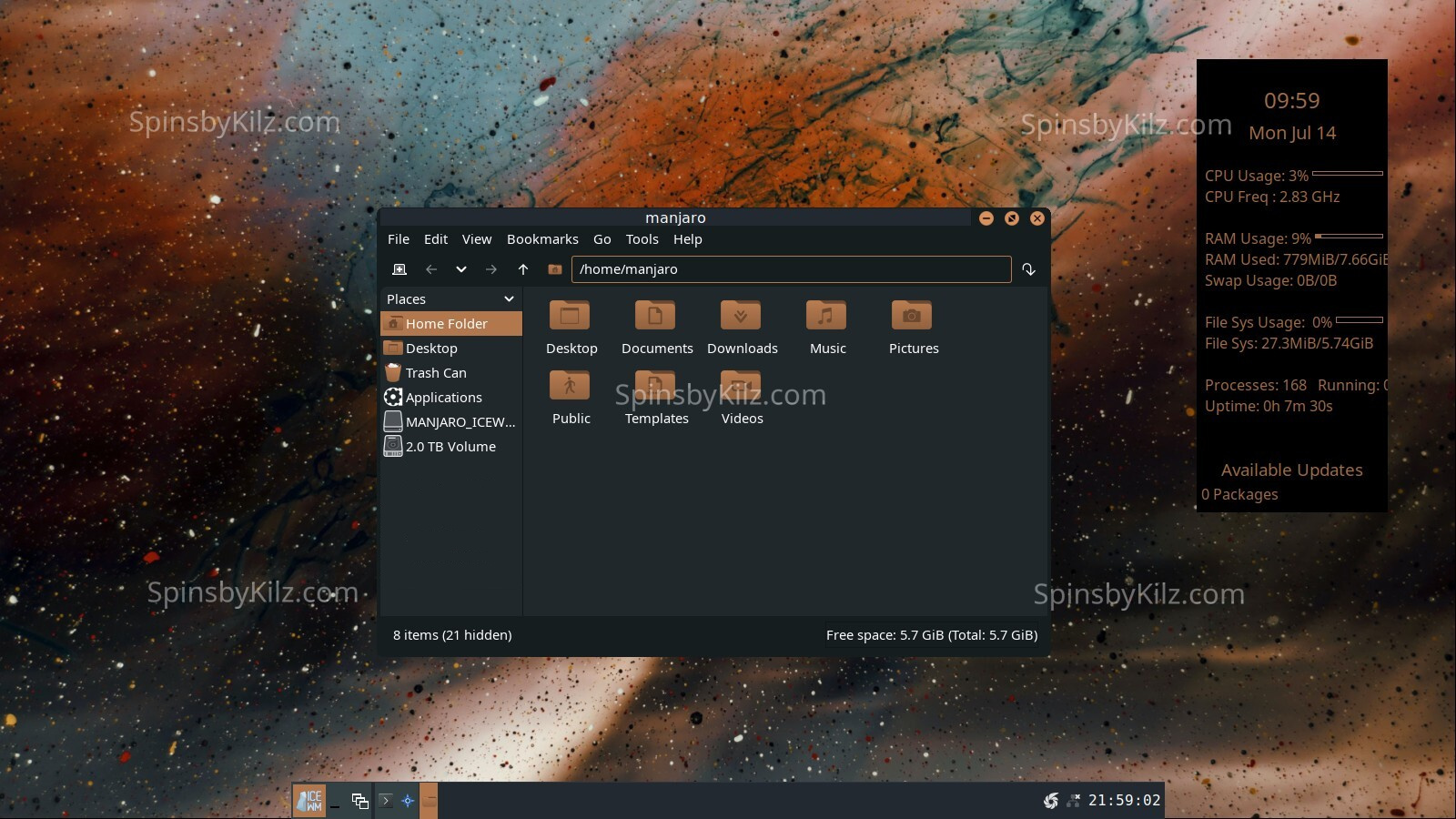Image resolution: width=1456 pixels, height=819 pixels.
Task: Click the 'CPU Usage: 3%' line
Action: click(1257, 176)
